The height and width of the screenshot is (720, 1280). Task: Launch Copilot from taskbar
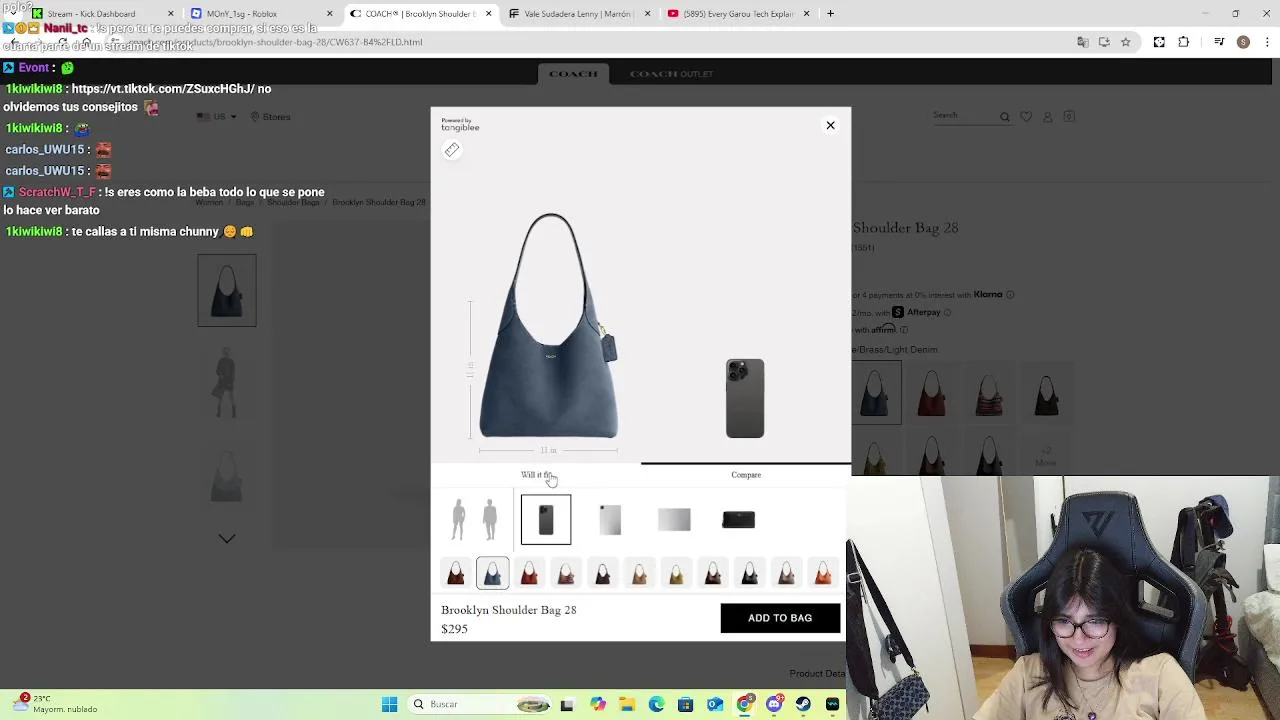pos(598,705)
